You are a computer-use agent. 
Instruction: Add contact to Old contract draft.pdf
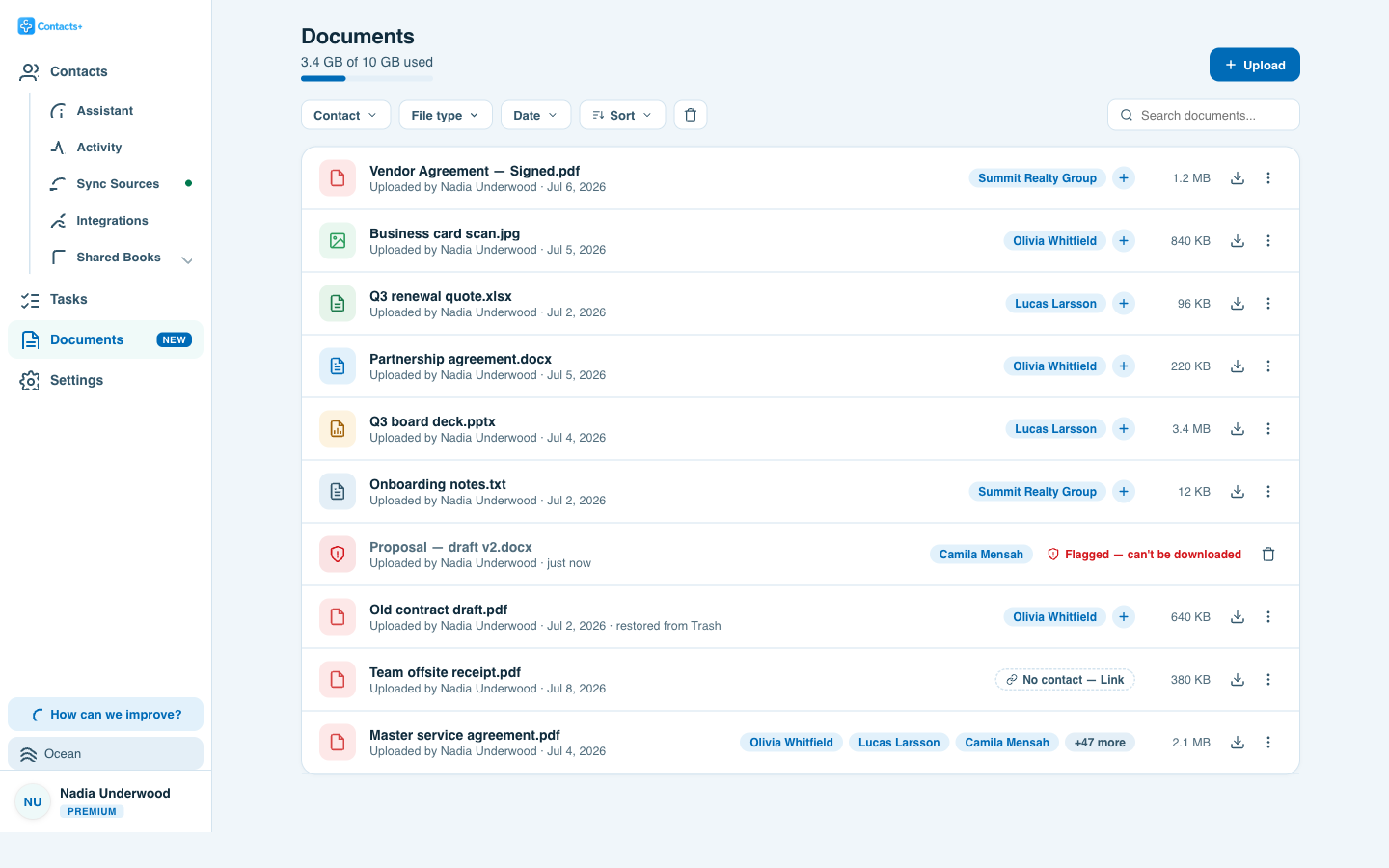(x=1124, y=617)
